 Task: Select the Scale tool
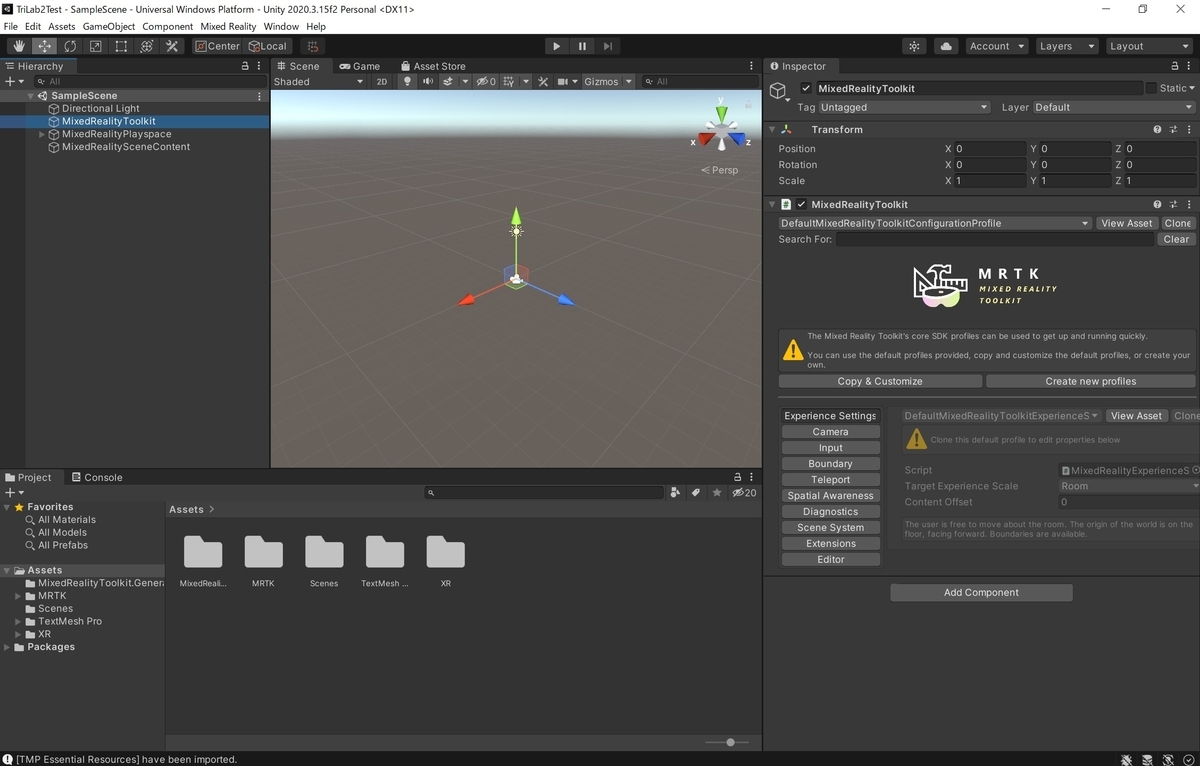pyautogui.click(x=95, y=46)
